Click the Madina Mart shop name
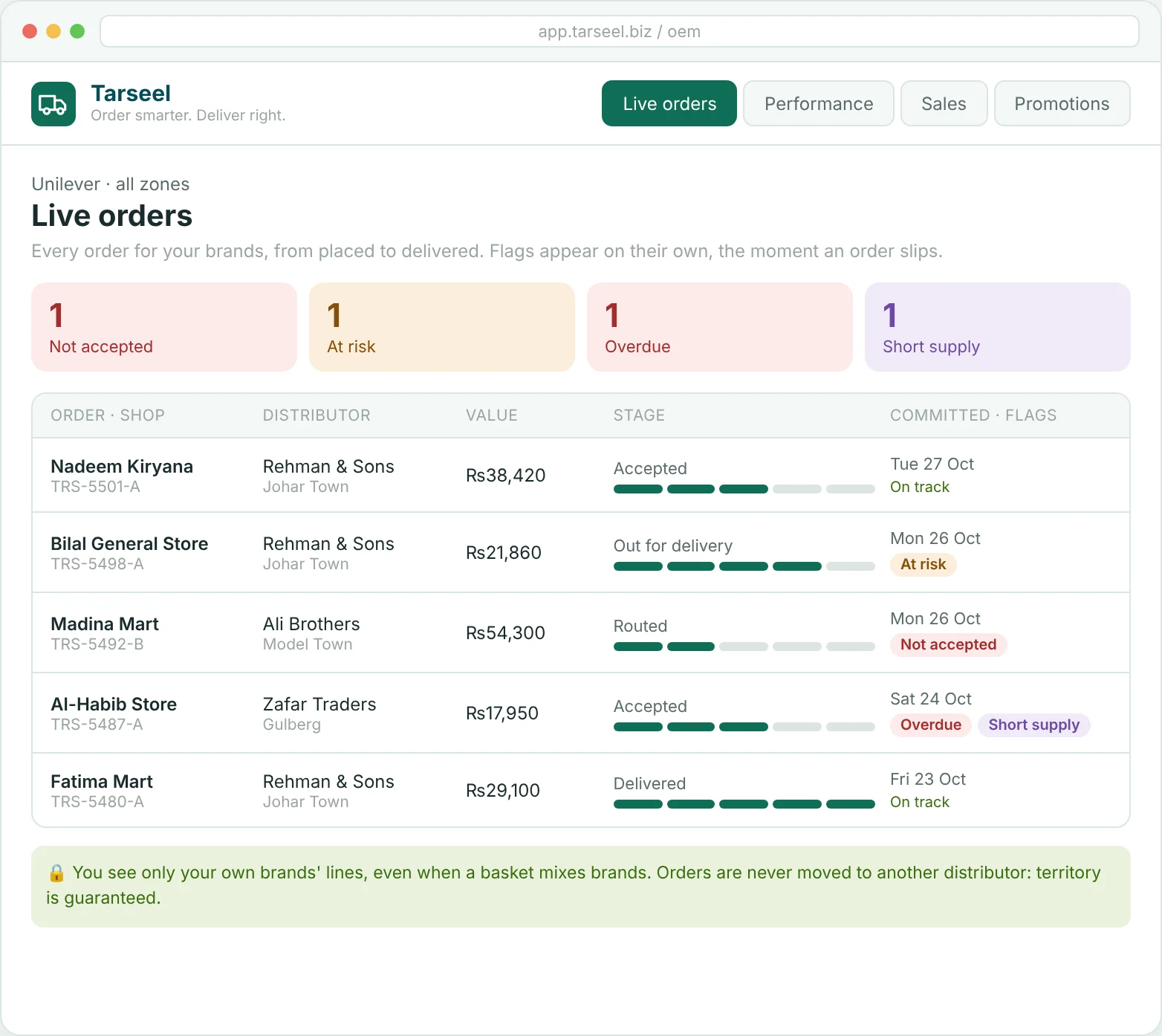This screenshot has width=1162, height=1036. coord(105,624)
